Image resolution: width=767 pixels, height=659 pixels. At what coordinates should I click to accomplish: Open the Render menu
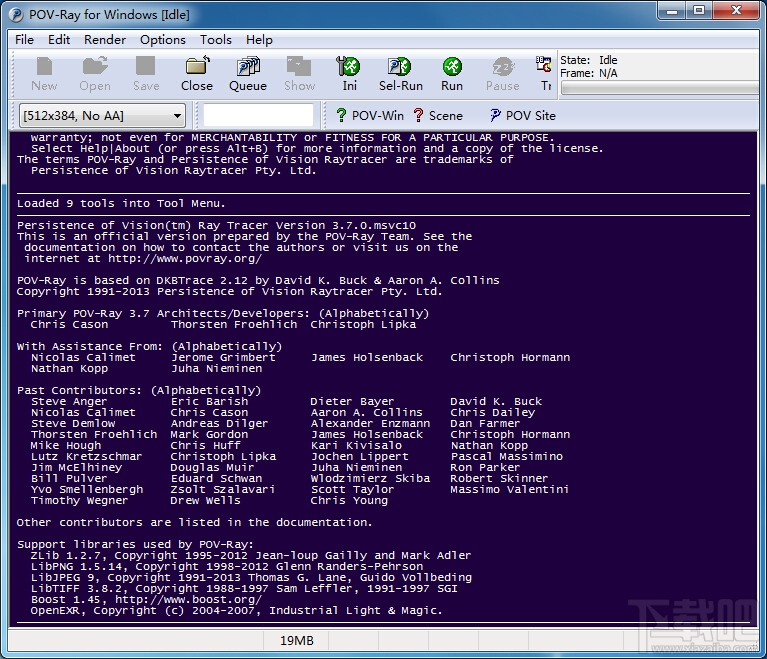pos(105,40)
